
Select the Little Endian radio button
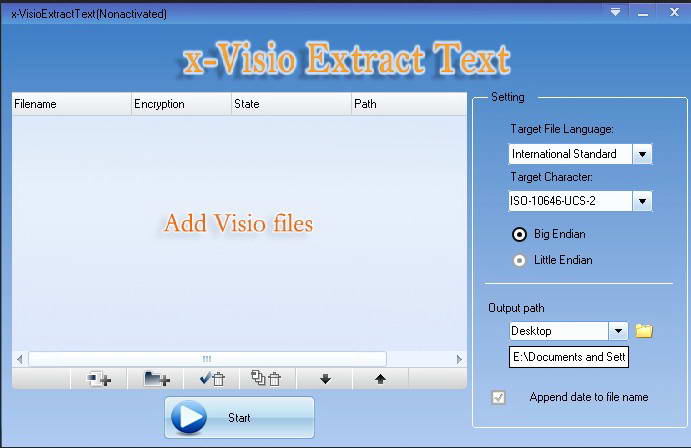519,260
